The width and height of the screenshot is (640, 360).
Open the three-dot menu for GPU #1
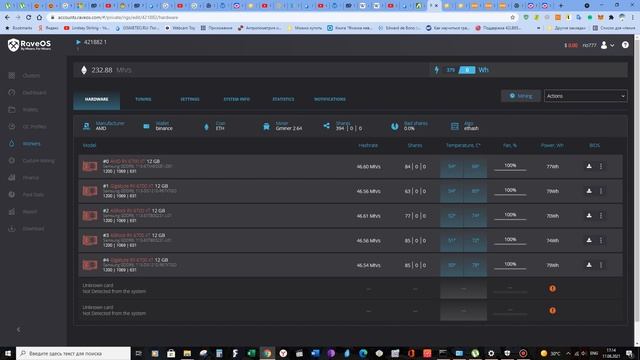point(601,191)
